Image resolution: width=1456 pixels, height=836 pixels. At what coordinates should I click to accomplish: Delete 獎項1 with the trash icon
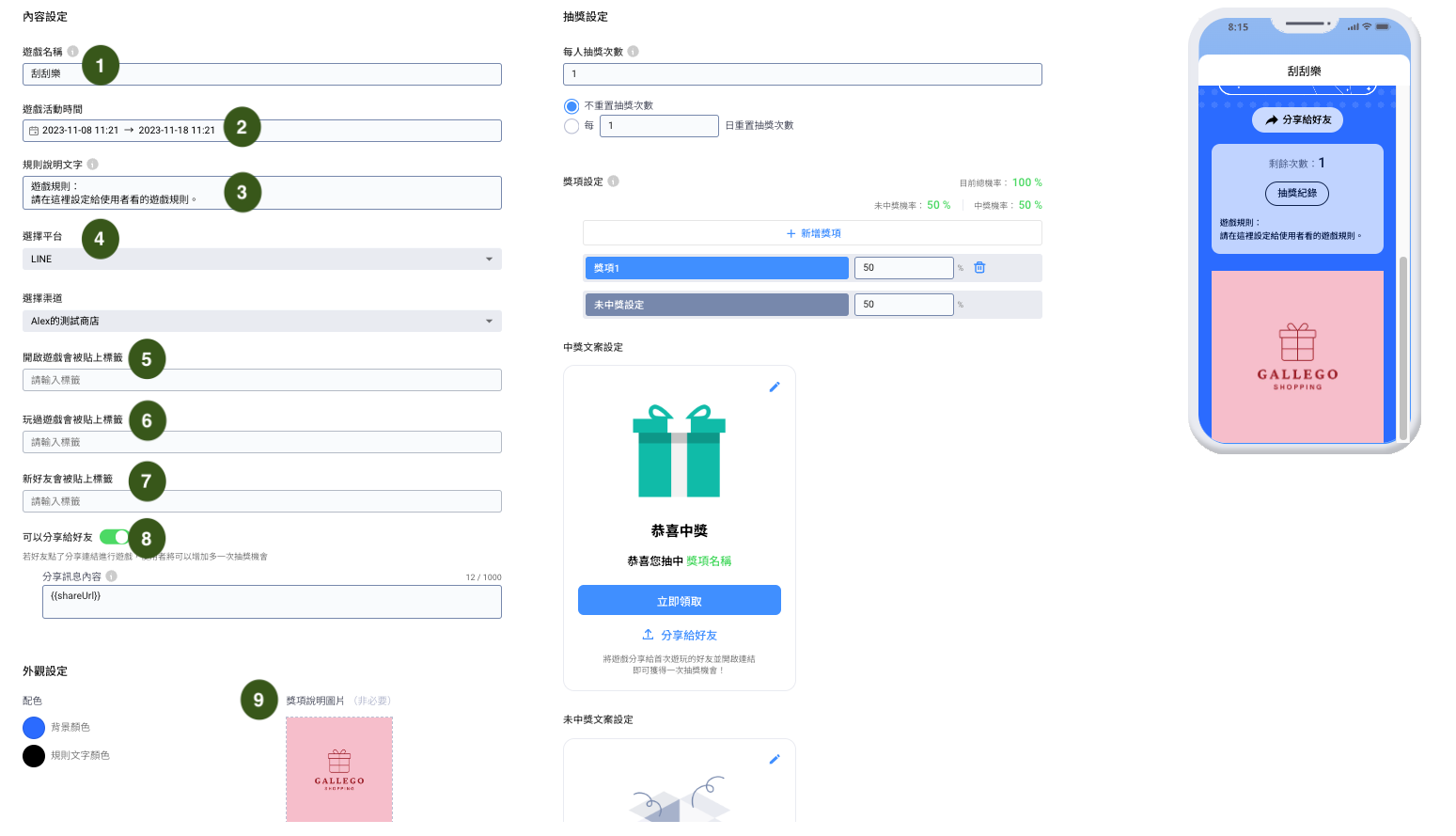click(979, 268)
